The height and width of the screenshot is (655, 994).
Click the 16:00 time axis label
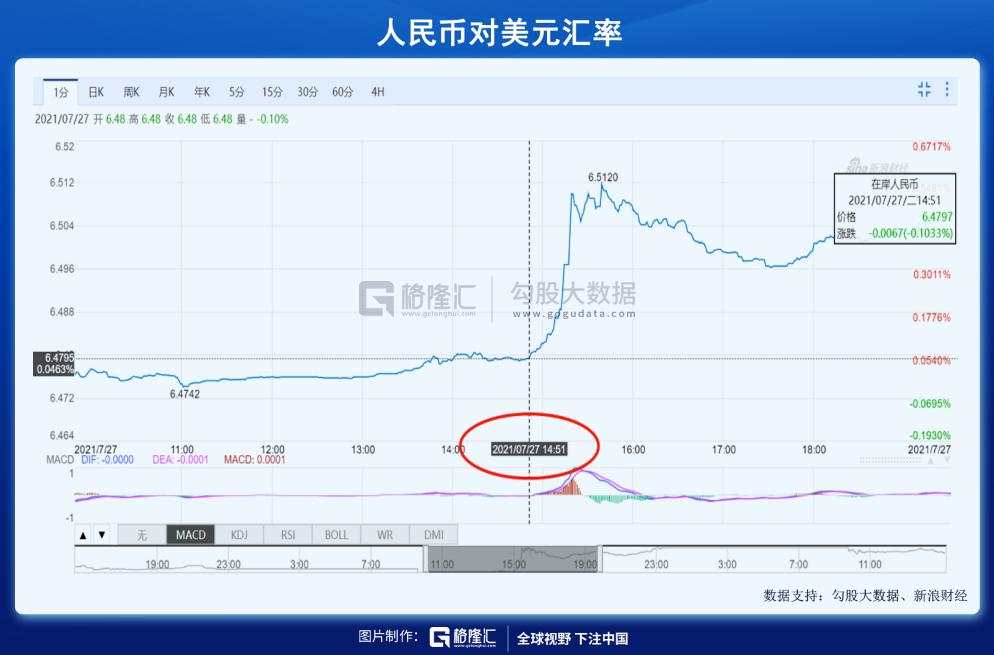pos(633,450)
